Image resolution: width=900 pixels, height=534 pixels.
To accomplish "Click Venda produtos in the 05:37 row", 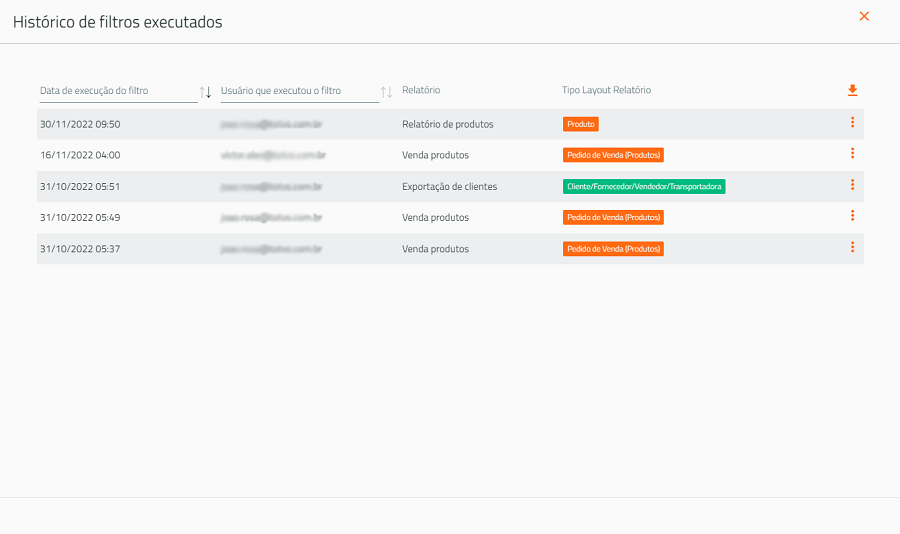I will [435, 249].
